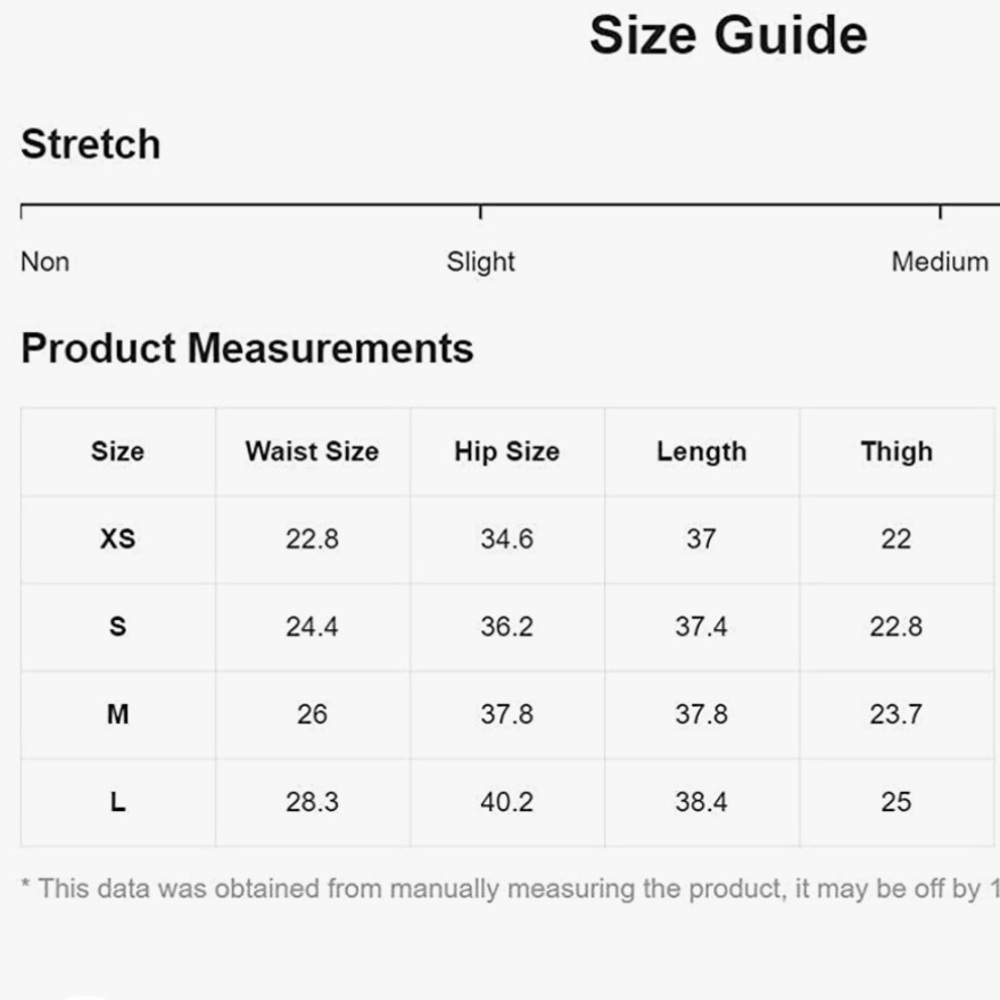Select the Non stretch label

point(45,262)
